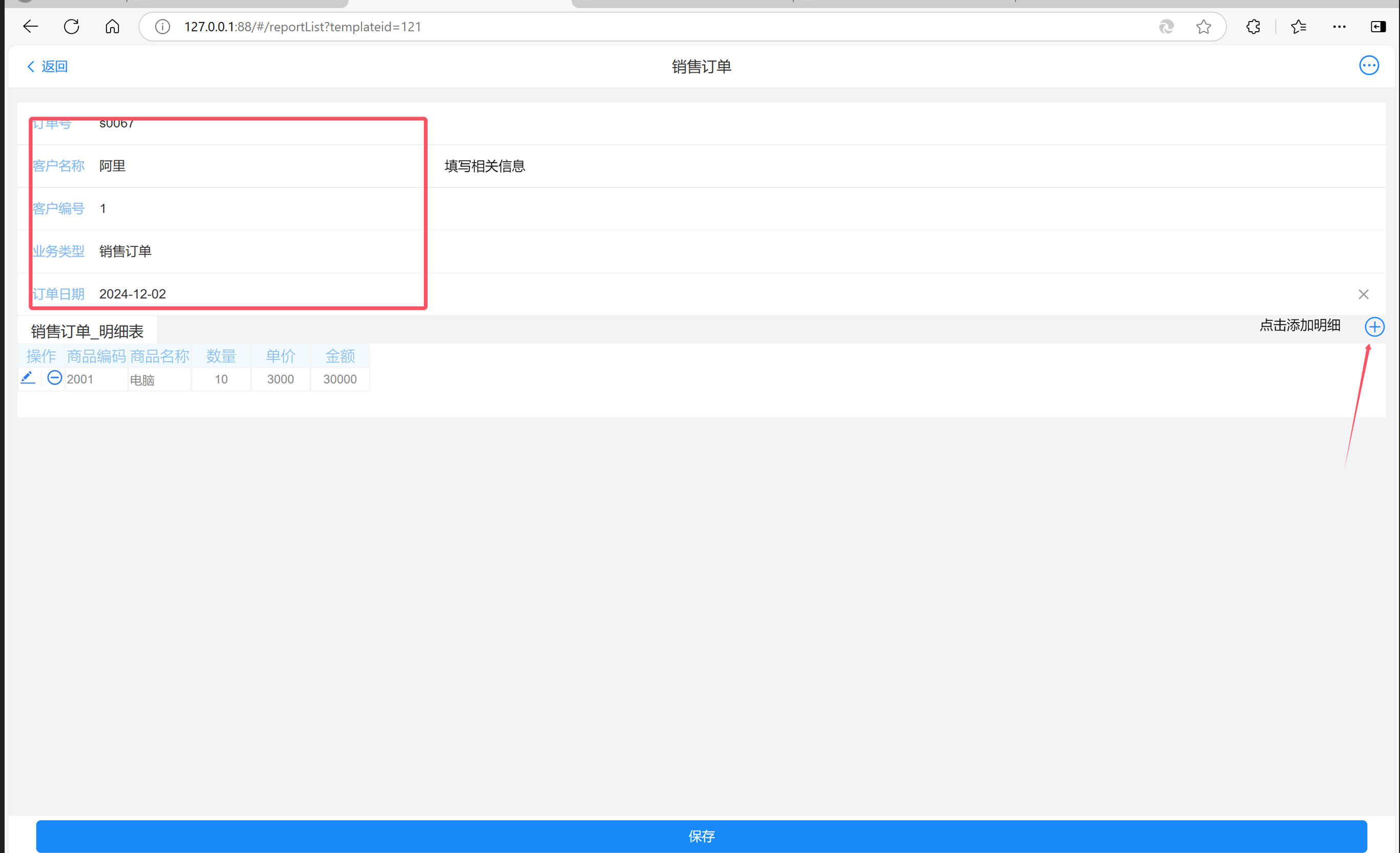This screenshot has height=853, width=1400.
Task: Click the 保存 save button
Action: 701,836
